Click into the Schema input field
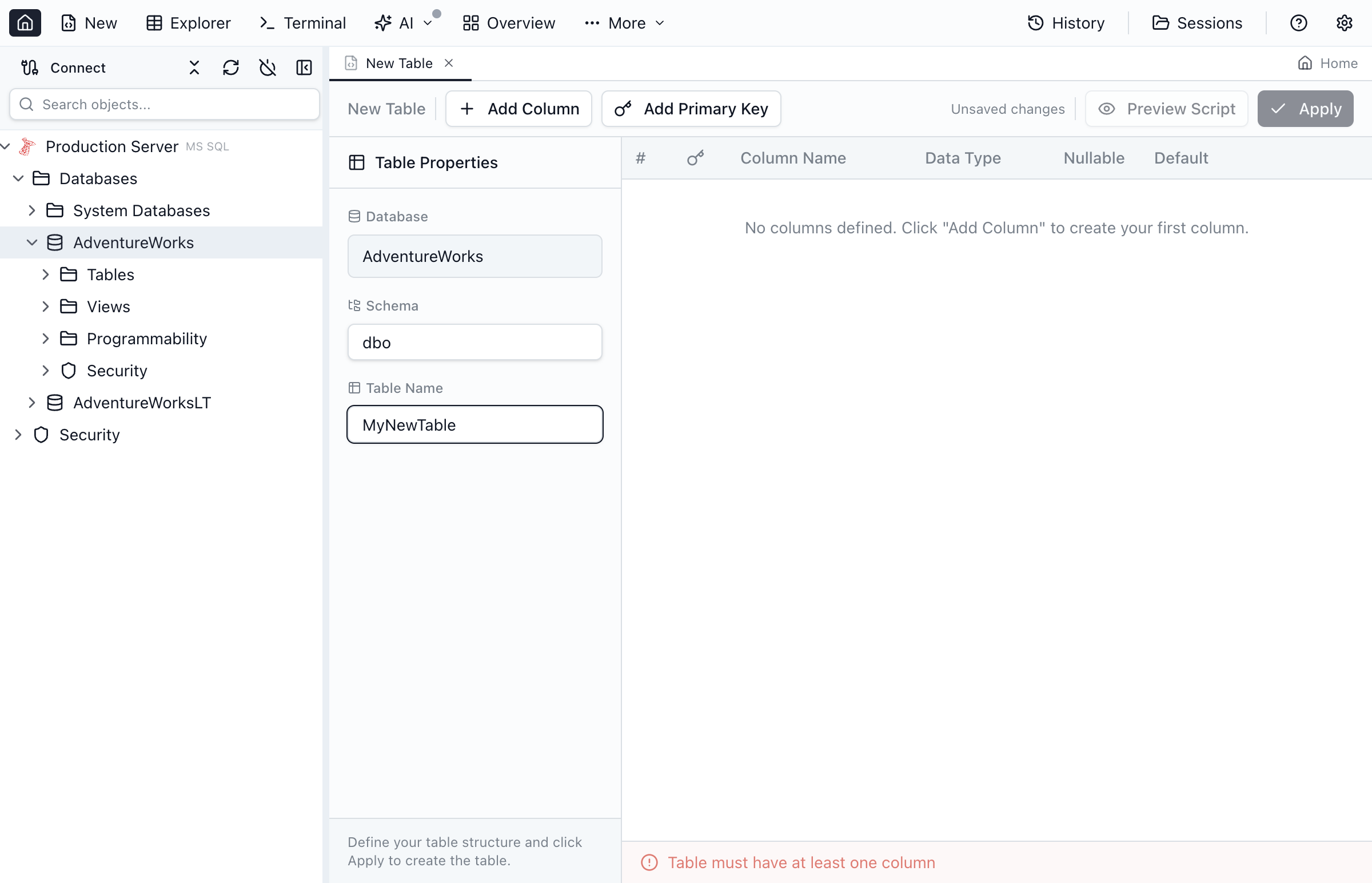1372x883 pixels. (x=474, y=343)
